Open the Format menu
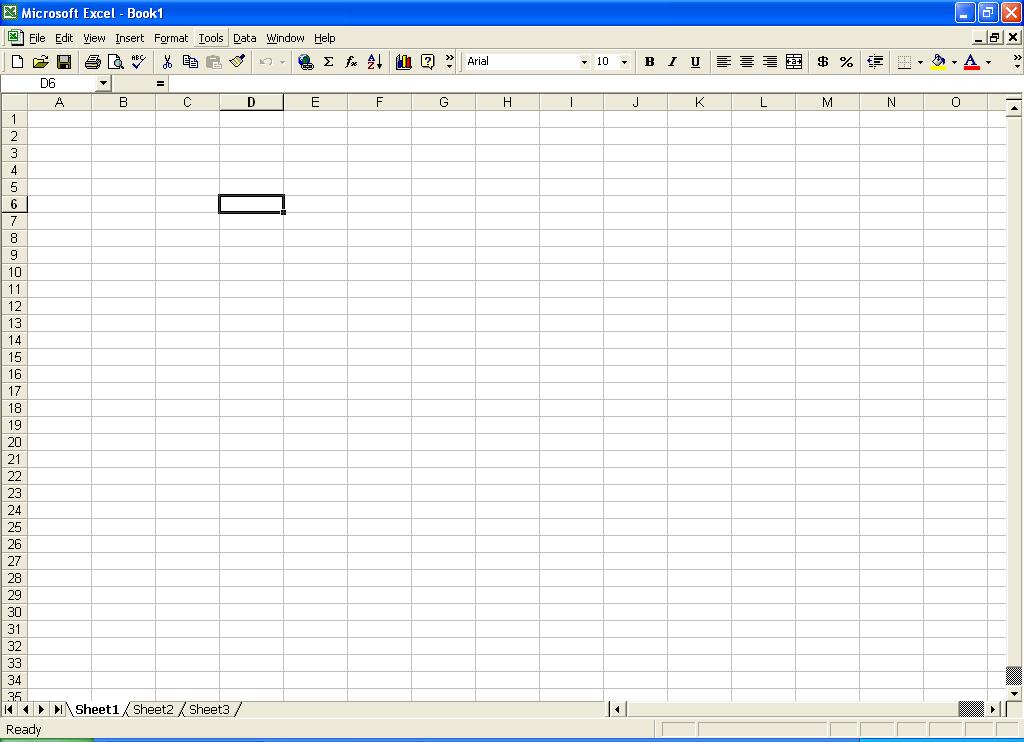The height and width of the screenshot is (742, 1024). (x=170, y=38)
